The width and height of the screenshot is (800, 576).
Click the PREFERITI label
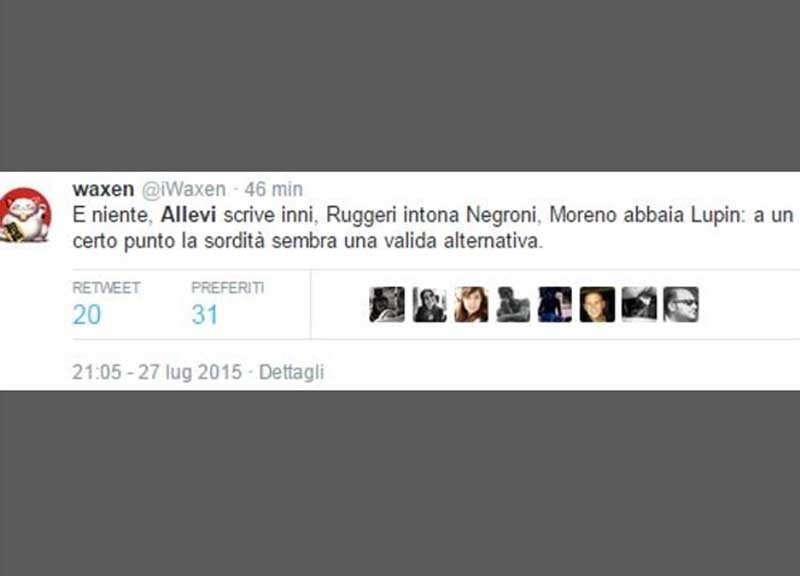228,288
